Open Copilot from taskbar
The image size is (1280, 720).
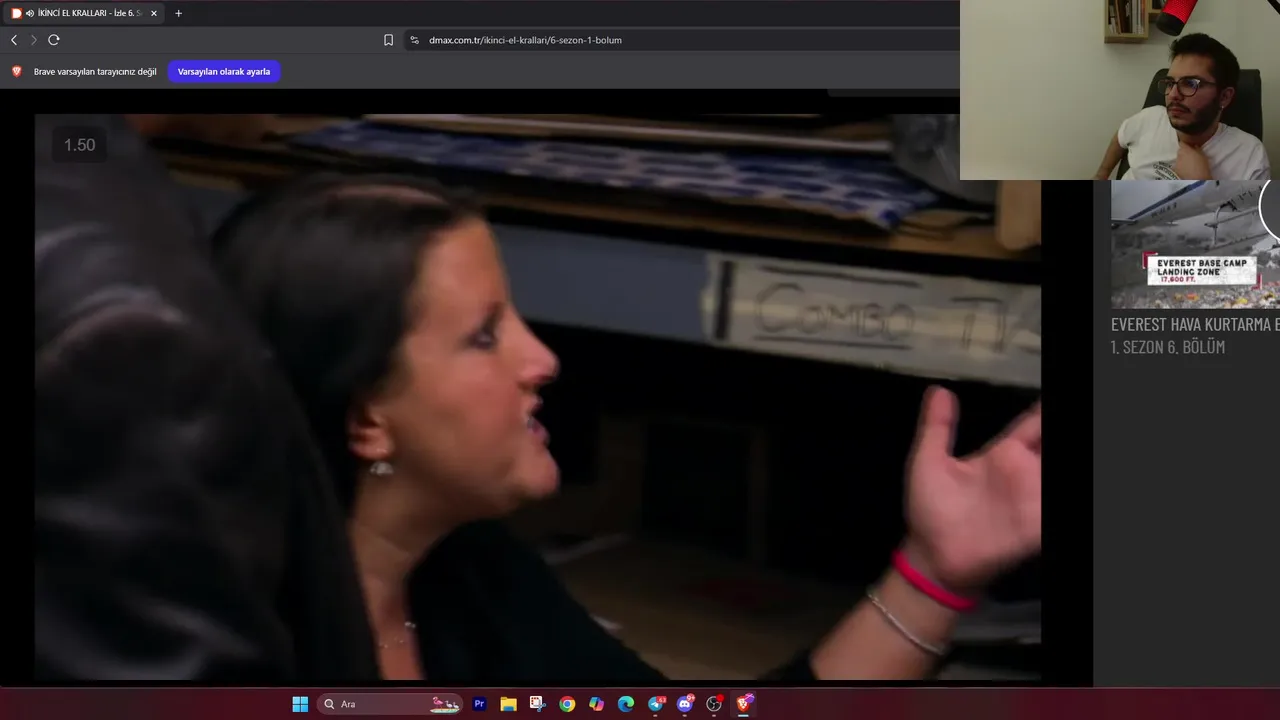click(x=596, y=704)
